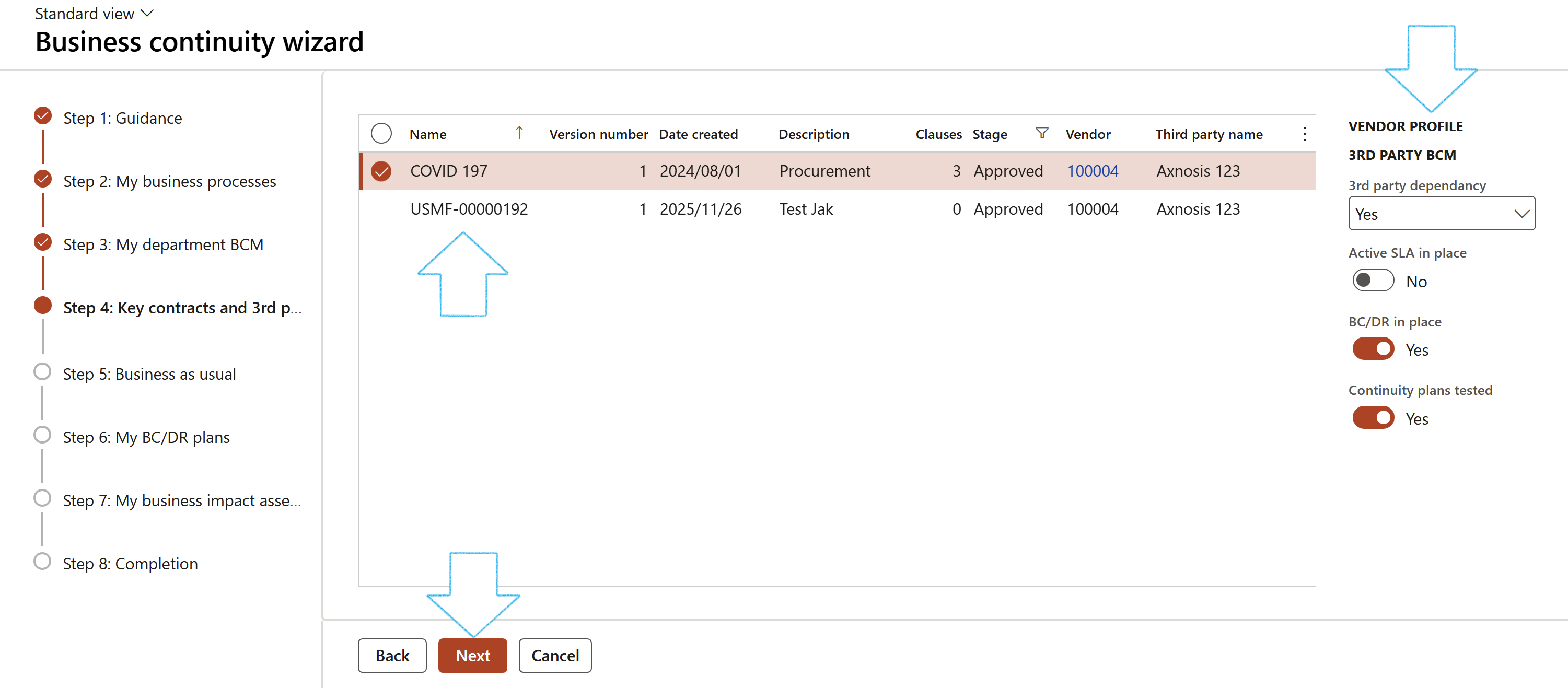This screenshot has height=688, width=1568.
Task: Click the Step 2 completed checkmark circle
Action: pos(43,179)
